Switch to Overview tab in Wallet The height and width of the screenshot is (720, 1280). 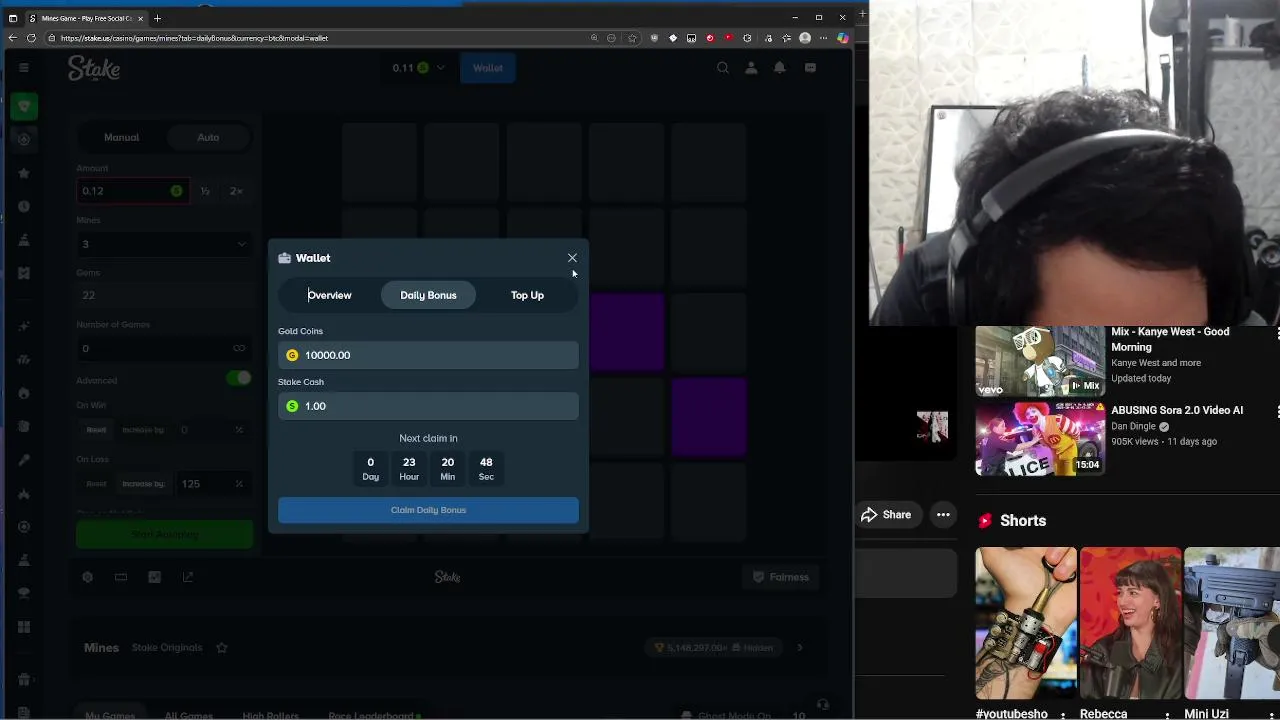[x=329, y=295]
